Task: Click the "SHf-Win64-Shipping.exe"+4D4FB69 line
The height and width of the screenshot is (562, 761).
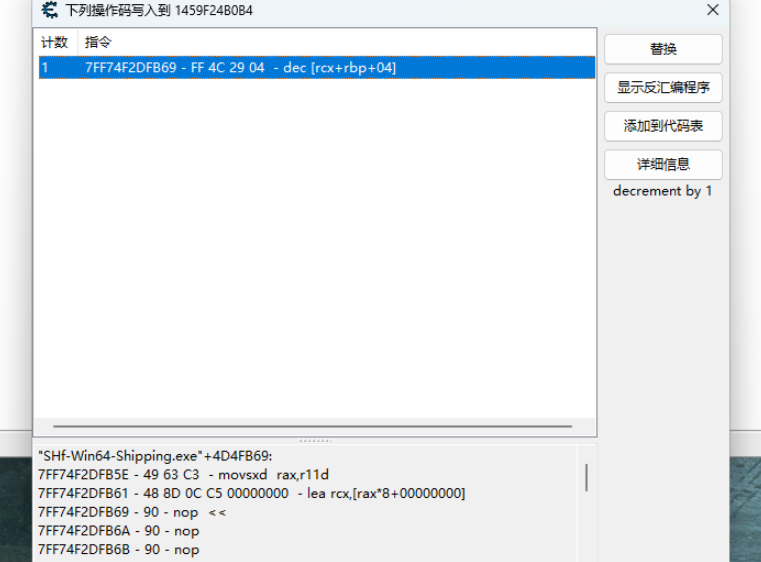Action: click(155, 456)
